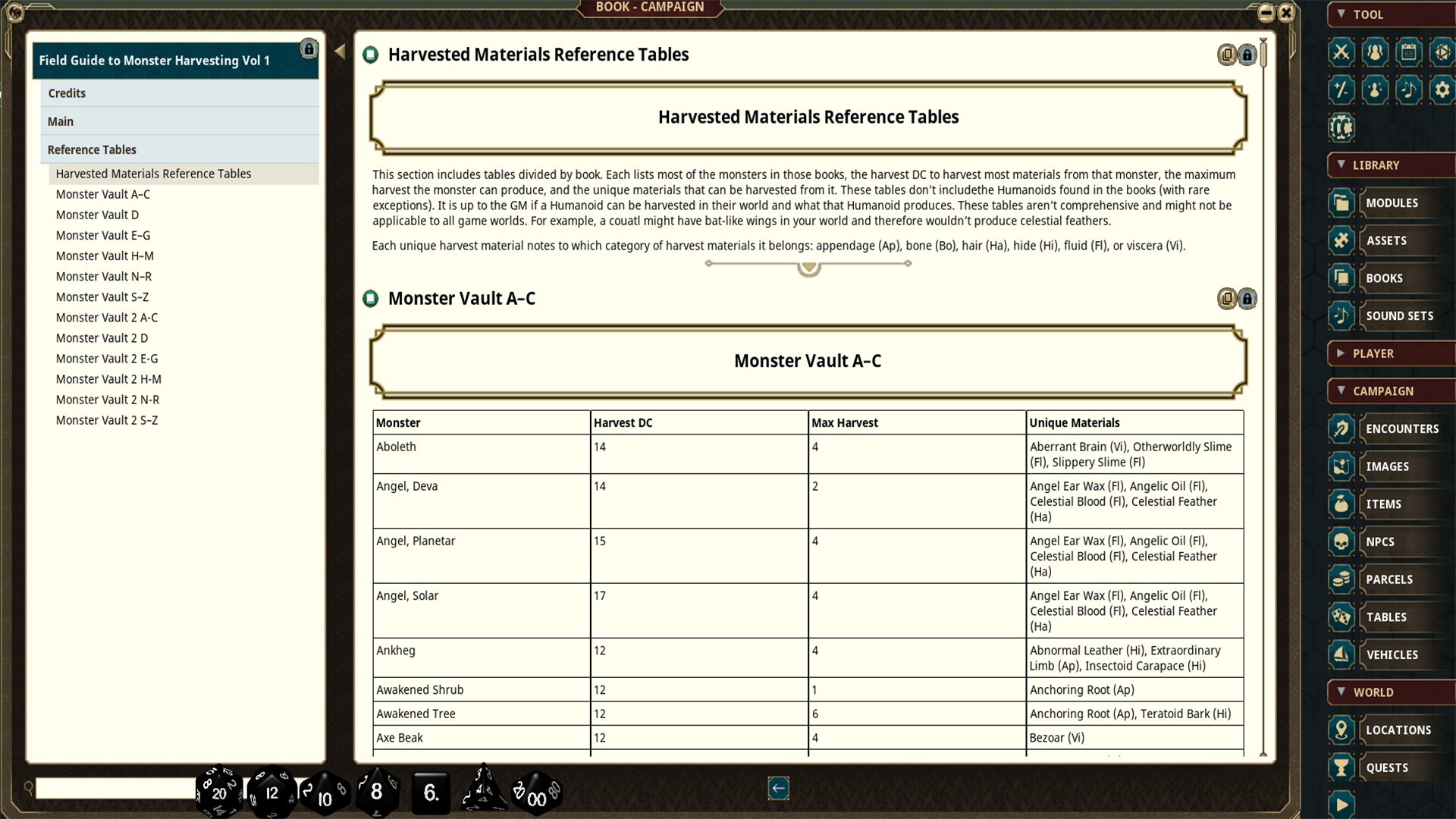Lock the Harvested Materials Reference Tables section

click(1247, 55)
